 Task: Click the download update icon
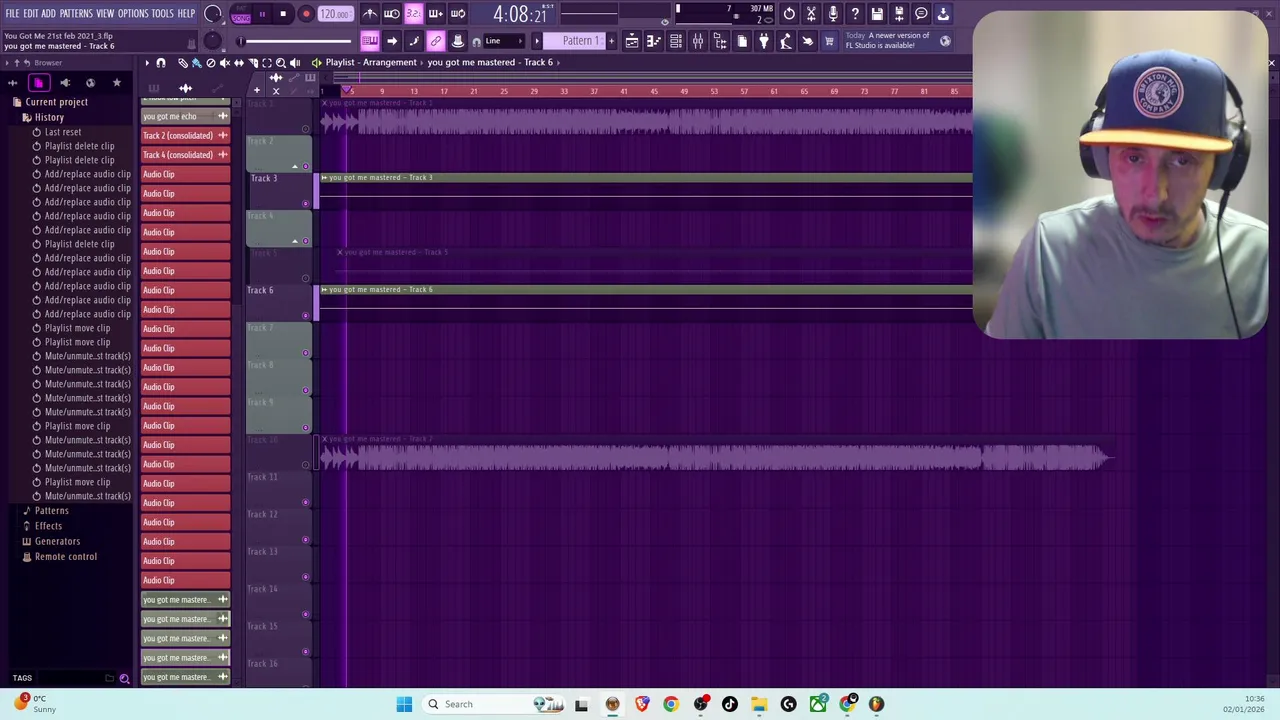(x=943, y=14)
